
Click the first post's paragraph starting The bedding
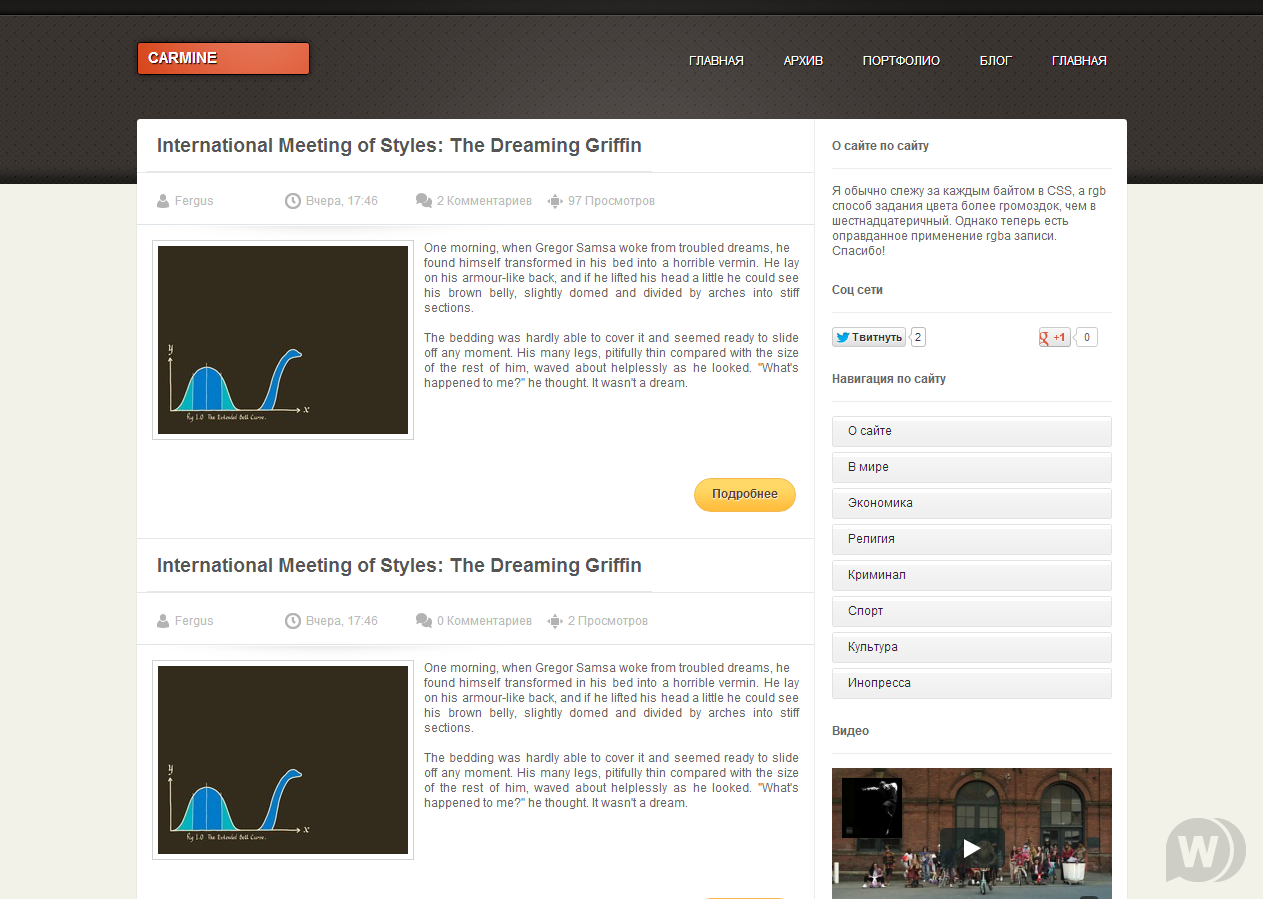(x=612, y=360)
